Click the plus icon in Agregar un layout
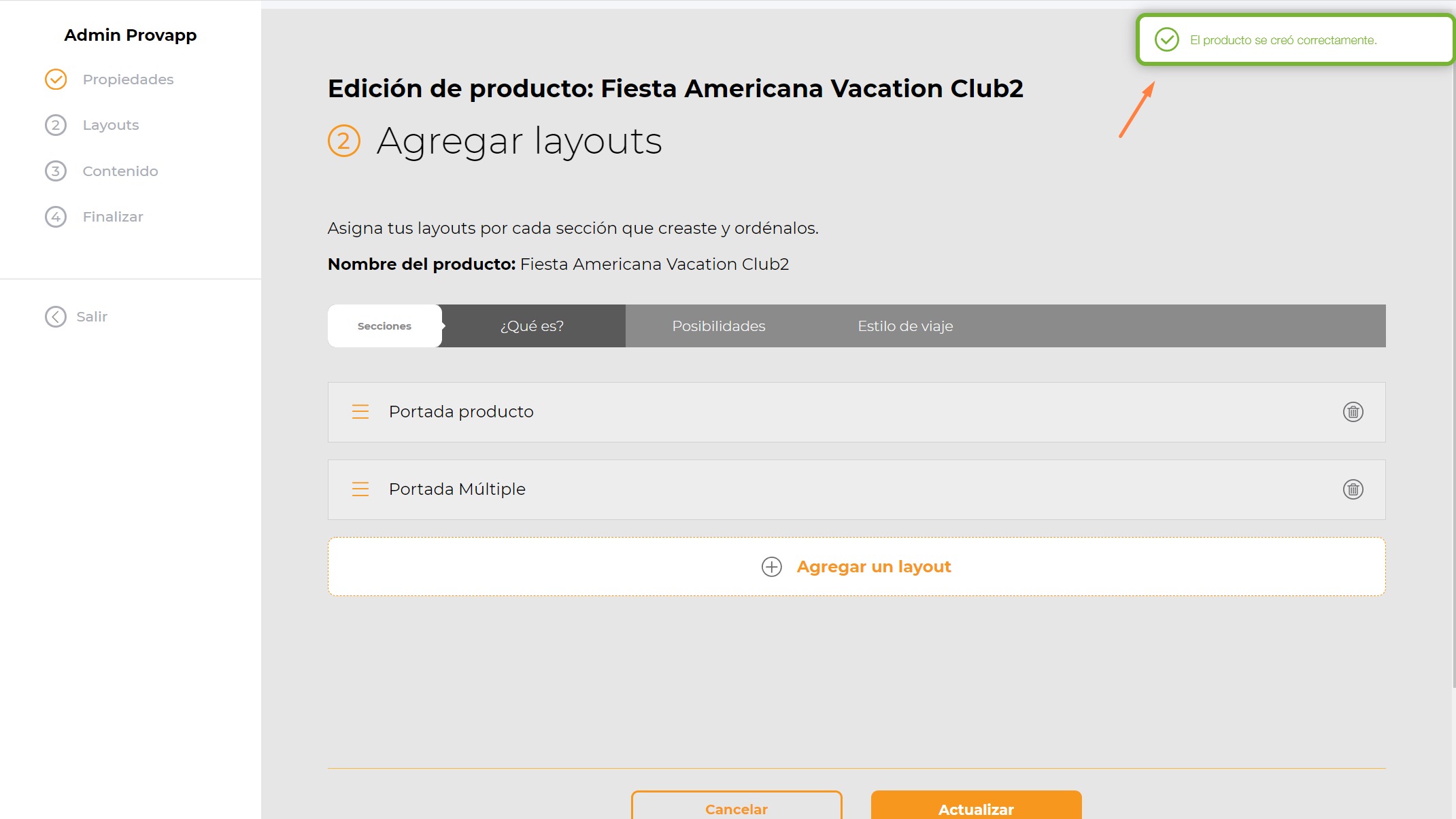This screenshot has width=1456, height=819. 771,567
